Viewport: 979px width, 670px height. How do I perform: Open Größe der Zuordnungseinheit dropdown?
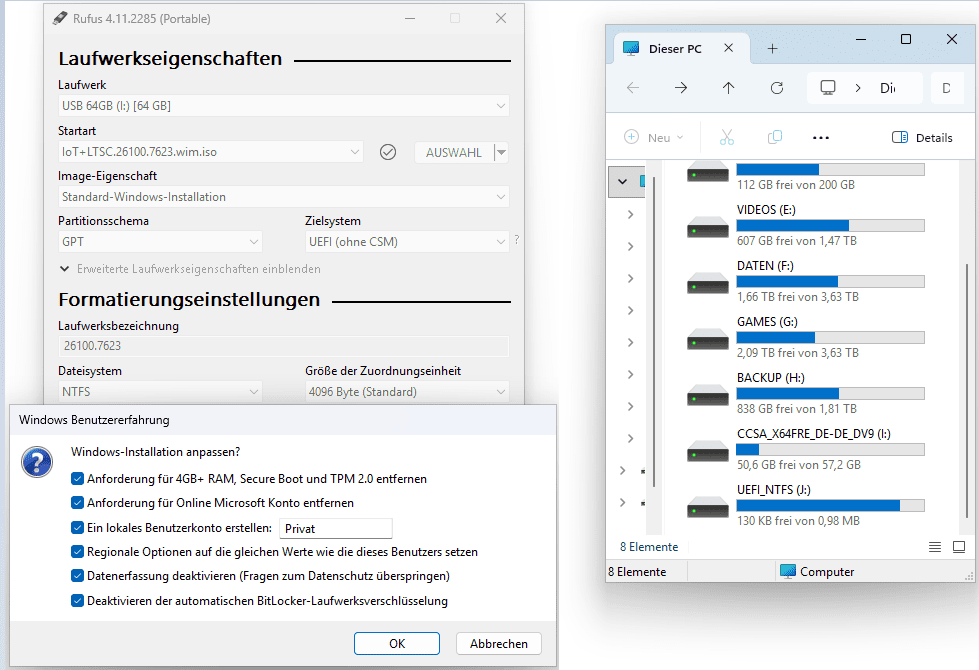coord(407,392)
